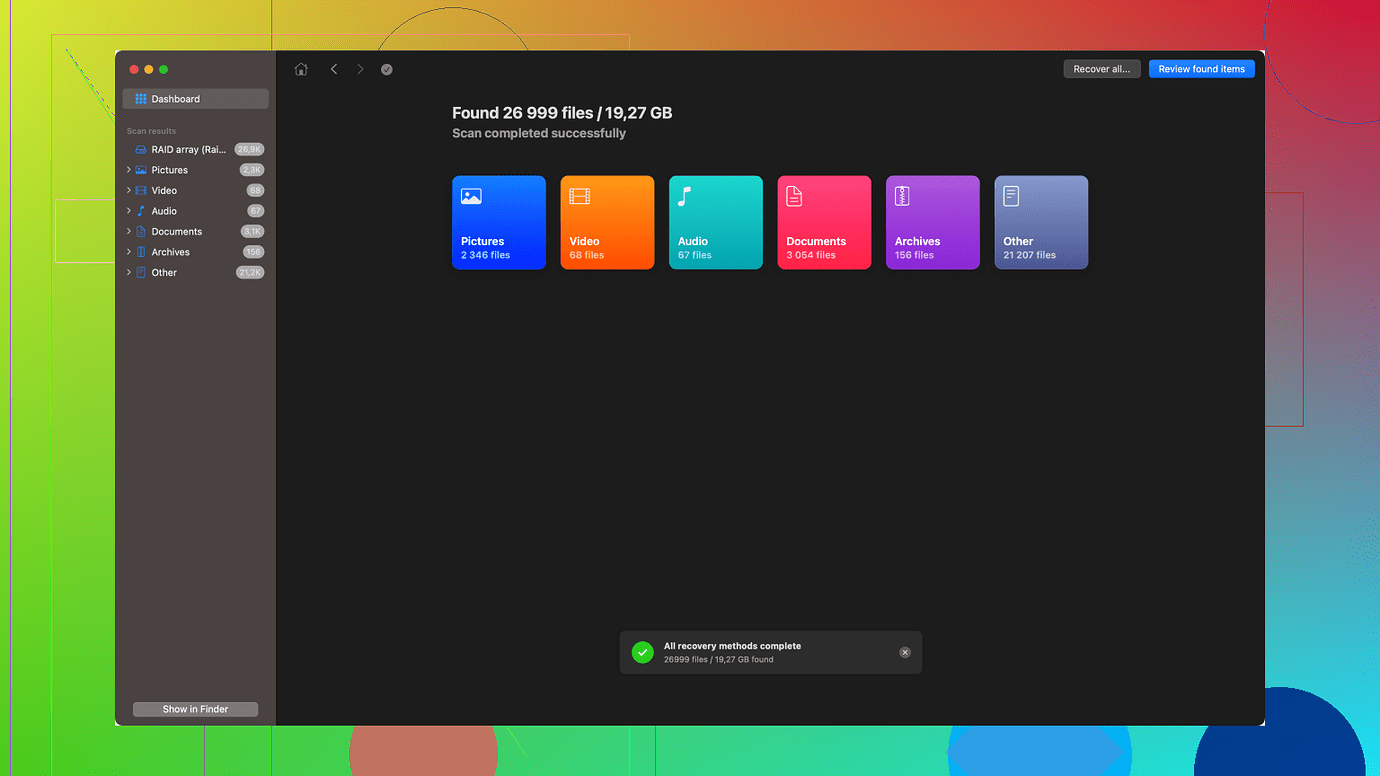The height and width of the screenshot is (776, 1380).
Task: Expand the Video sidebar entry
Action: tap(129, 190)
